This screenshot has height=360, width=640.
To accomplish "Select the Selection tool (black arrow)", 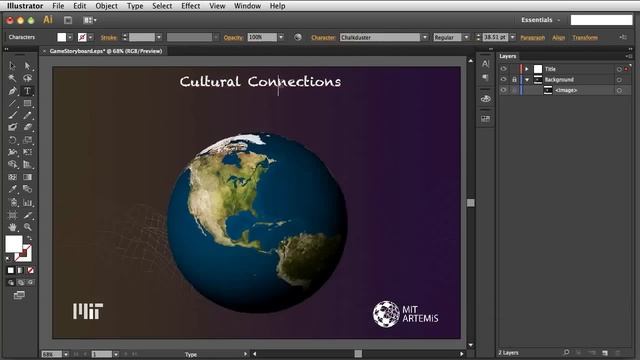I will click(12, 66).
